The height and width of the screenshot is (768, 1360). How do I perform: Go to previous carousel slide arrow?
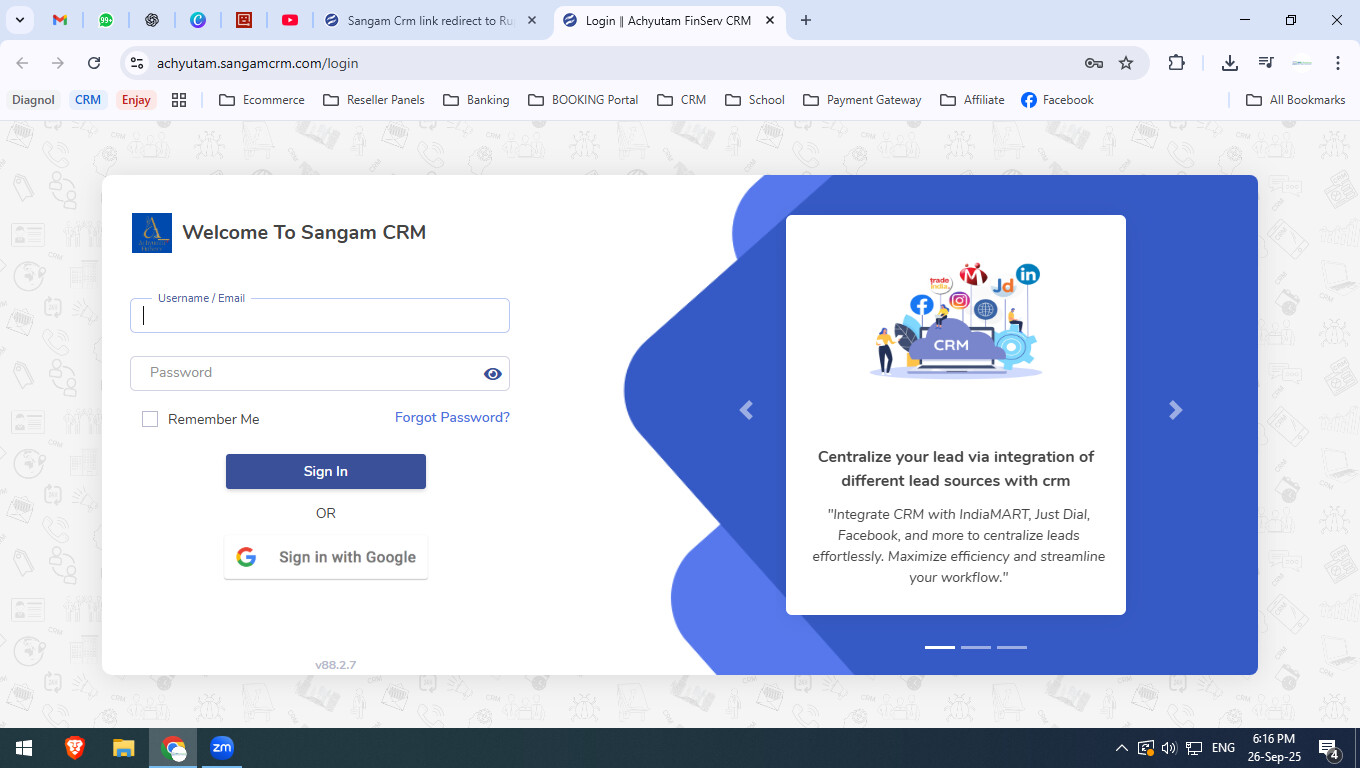pyautogui.click(x=746, y=410)
